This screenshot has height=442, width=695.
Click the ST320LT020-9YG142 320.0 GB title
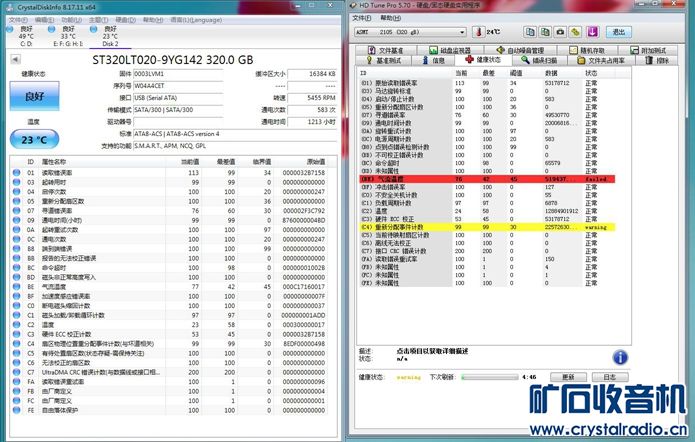coord(172,60)
